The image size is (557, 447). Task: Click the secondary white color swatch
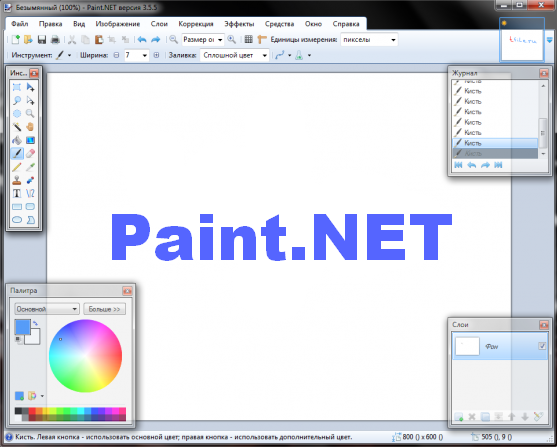click(x=35, y=338)
